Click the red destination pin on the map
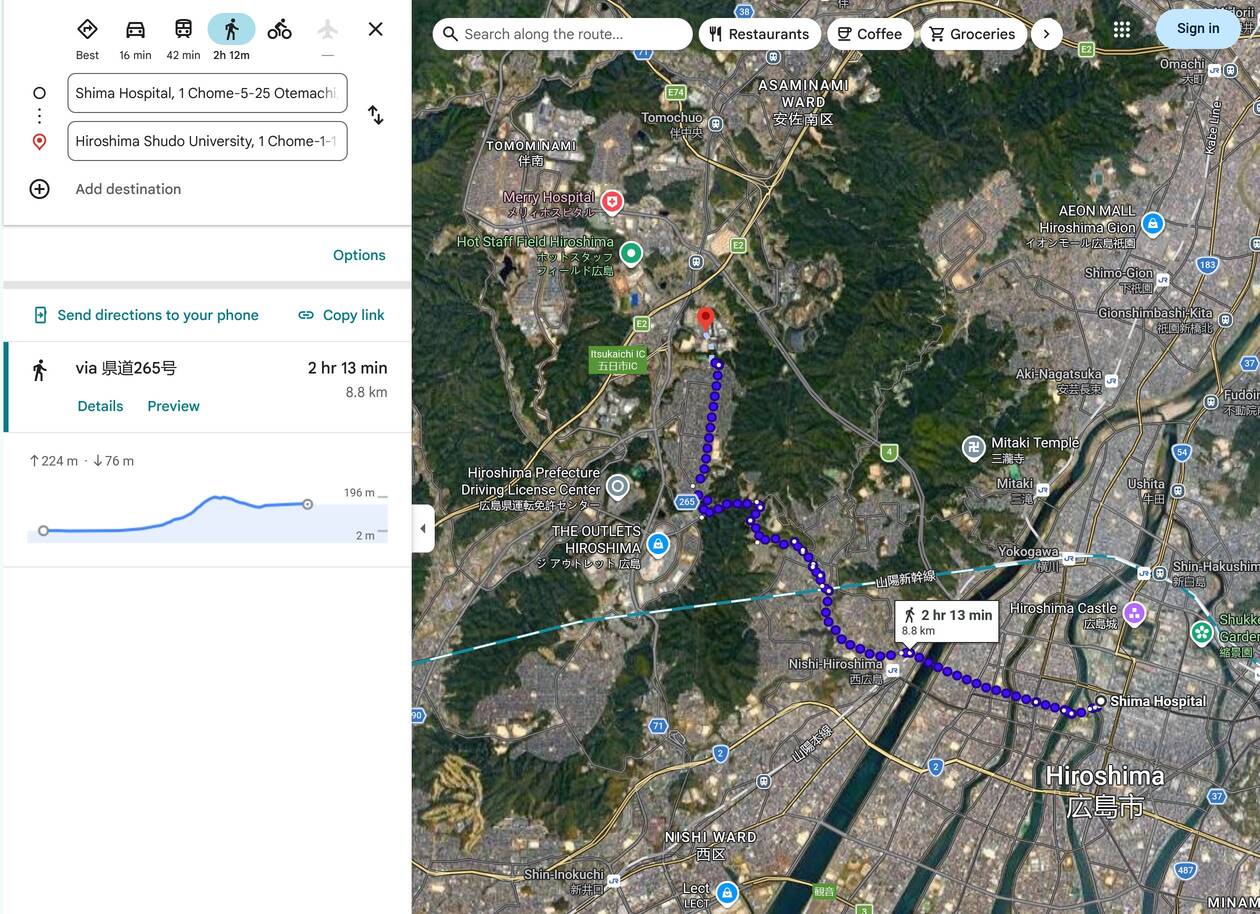The image size is (1260, 914). coord(705,319)
